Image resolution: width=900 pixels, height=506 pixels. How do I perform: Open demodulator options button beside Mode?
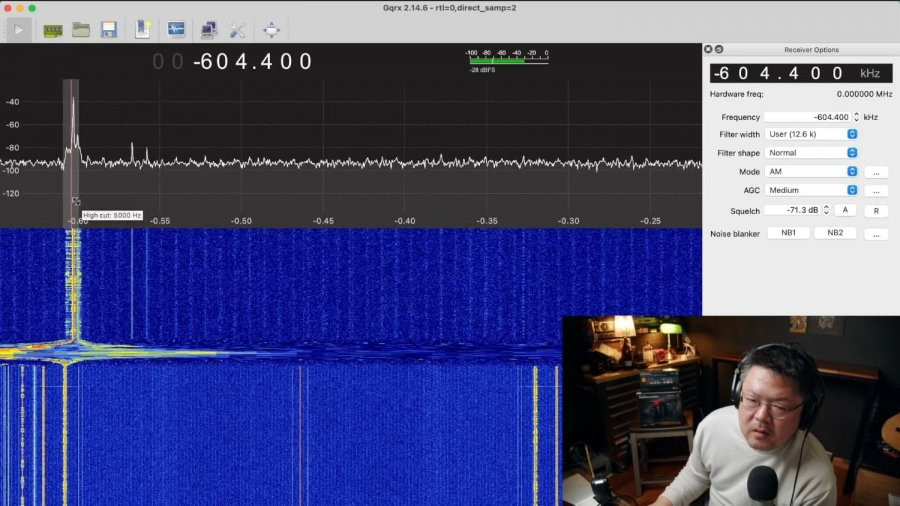[876, 172]
